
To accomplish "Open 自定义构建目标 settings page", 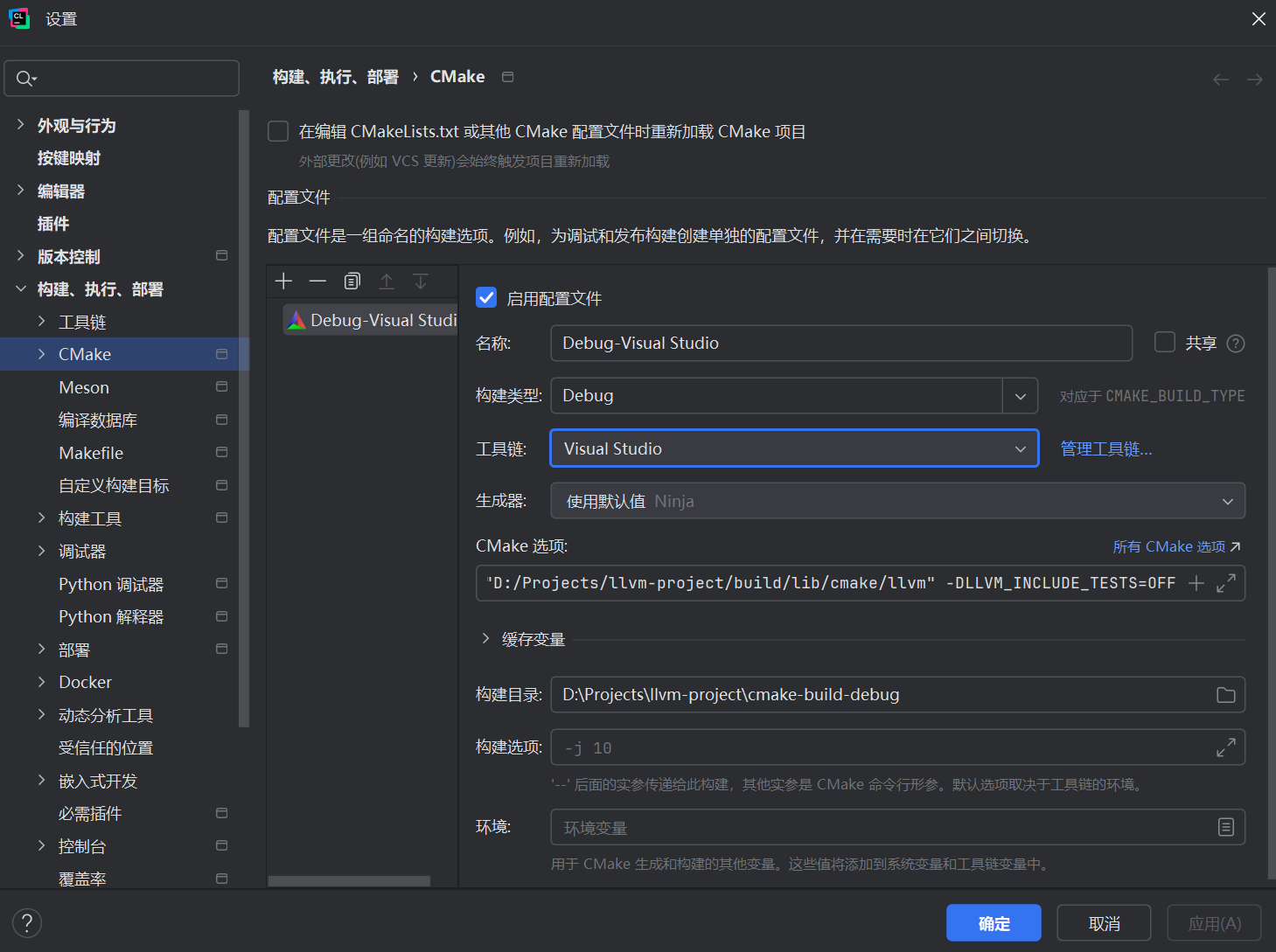I will [114, 486].
